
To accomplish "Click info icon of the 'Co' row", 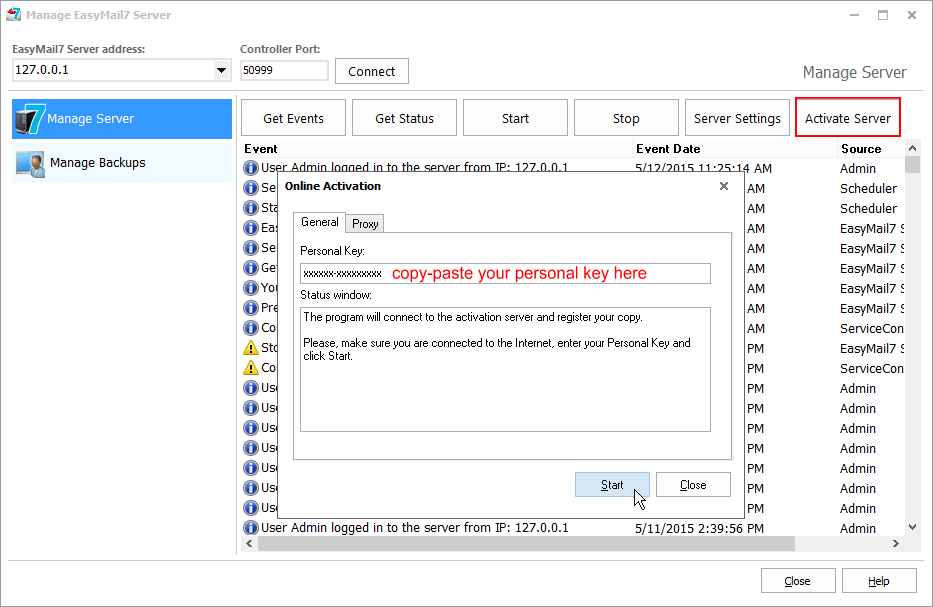I will 251,328.
